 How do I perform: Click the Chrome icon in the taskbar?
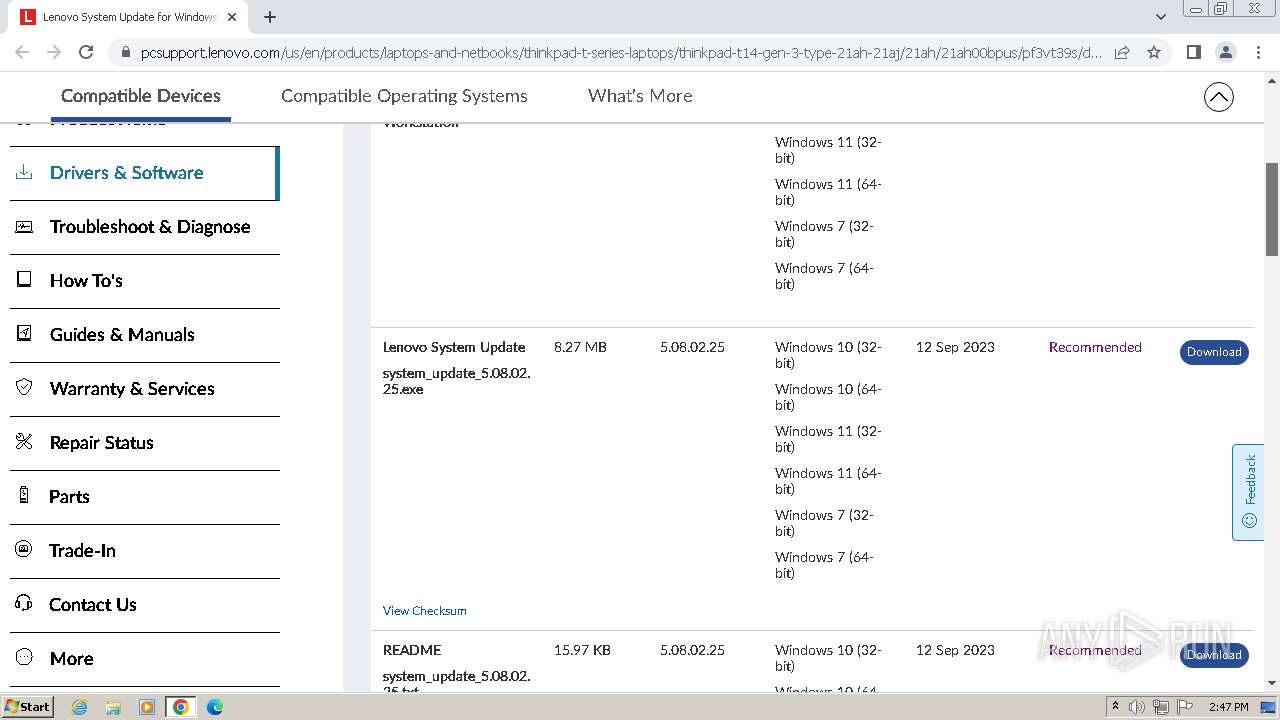180,707
